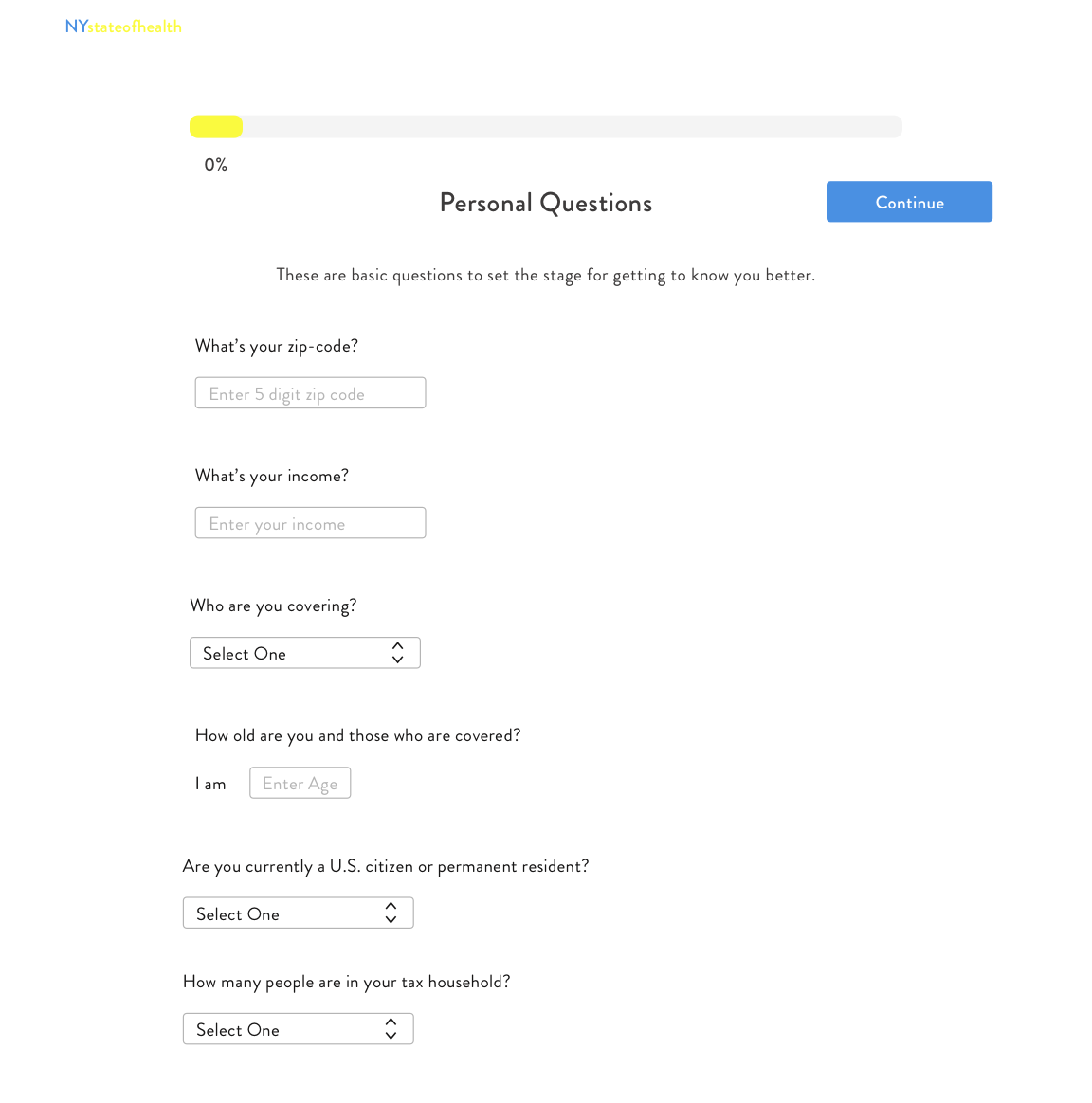Click the NYstateofhealth logo
This screenshot has height=1103, width=1092.
point(123,27)
